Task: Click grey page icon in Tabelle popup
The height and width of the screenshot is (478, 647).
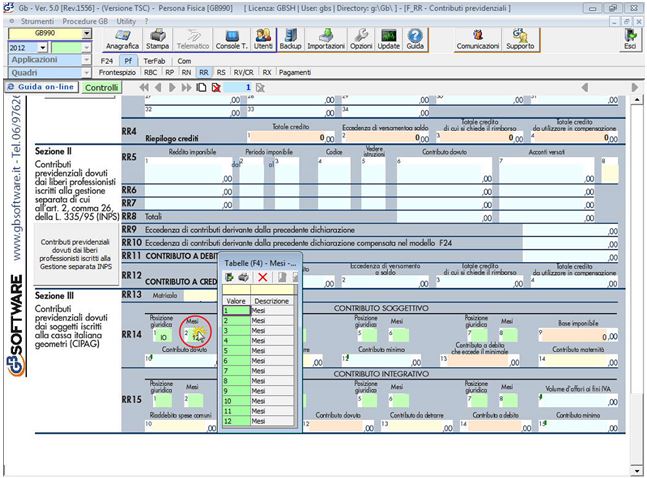Action: (282, 277)
